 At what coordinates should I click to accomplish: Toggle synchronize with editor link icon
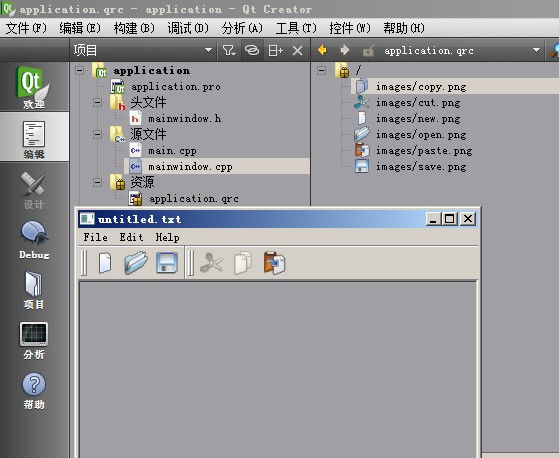(252, 50)
